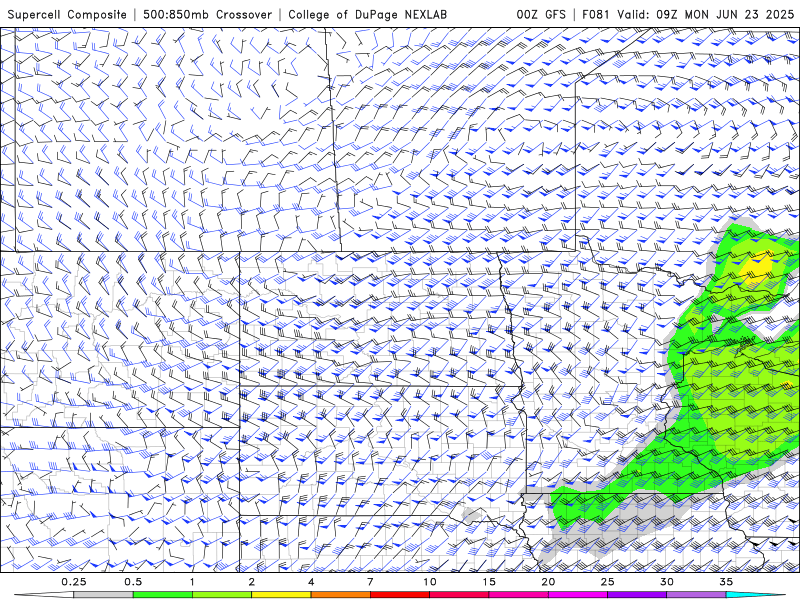Viewport: 800px width, 600px height.
Task: Click the purple color bar segment after 25
Action: point(637,595)
